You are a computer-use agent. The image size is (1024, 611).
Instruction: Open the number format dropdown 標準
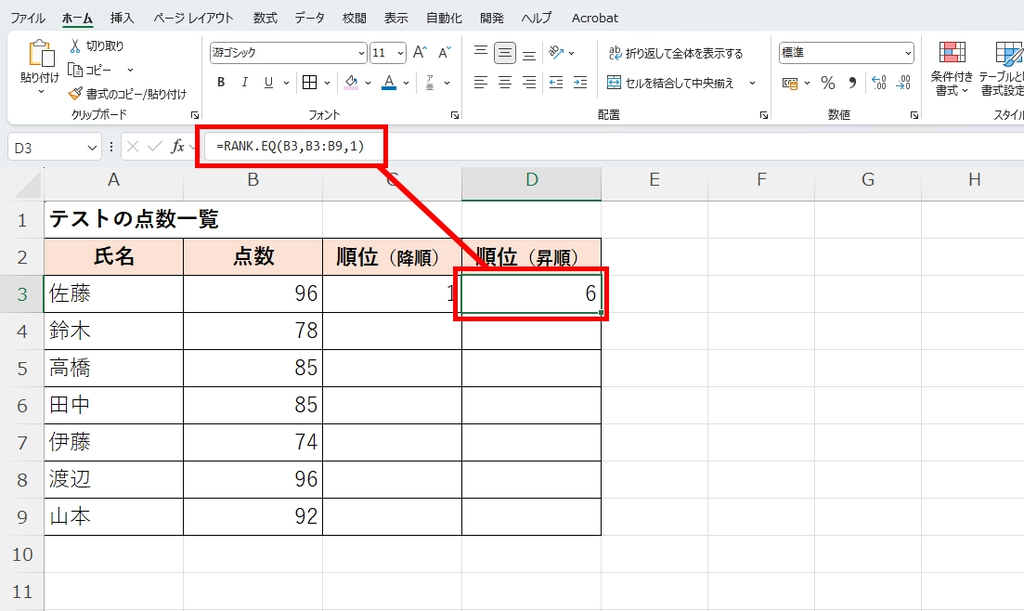click(908, 53)
